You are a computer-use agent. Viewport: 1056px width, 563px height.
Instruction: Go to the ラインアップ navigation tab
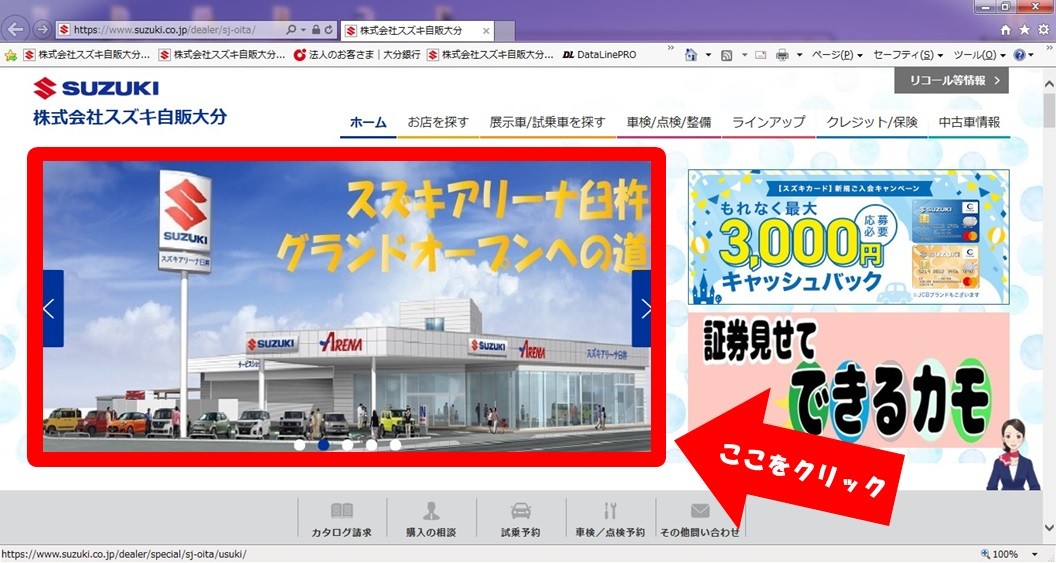pyautogui.click(x=768, y=122)
